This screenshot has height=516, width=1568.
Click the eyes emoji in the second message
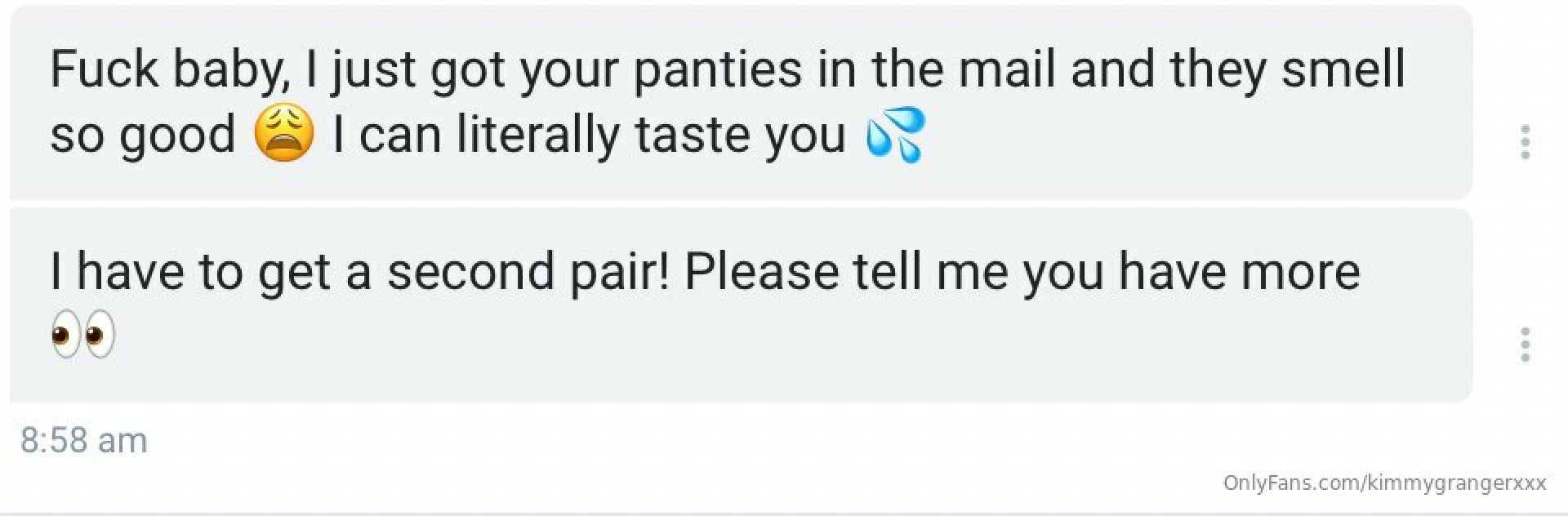click(83, 335)
